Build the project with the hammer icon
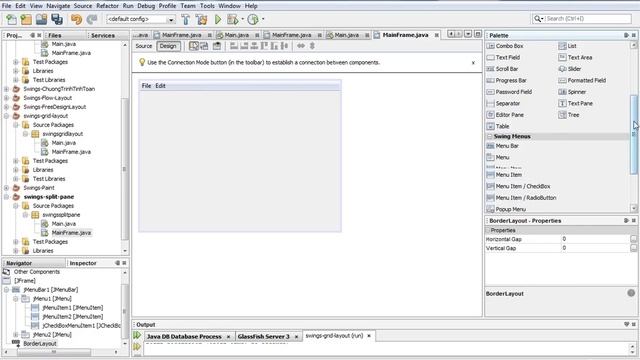Viewport: 640px width, 360px height. (x=186, y=19)
